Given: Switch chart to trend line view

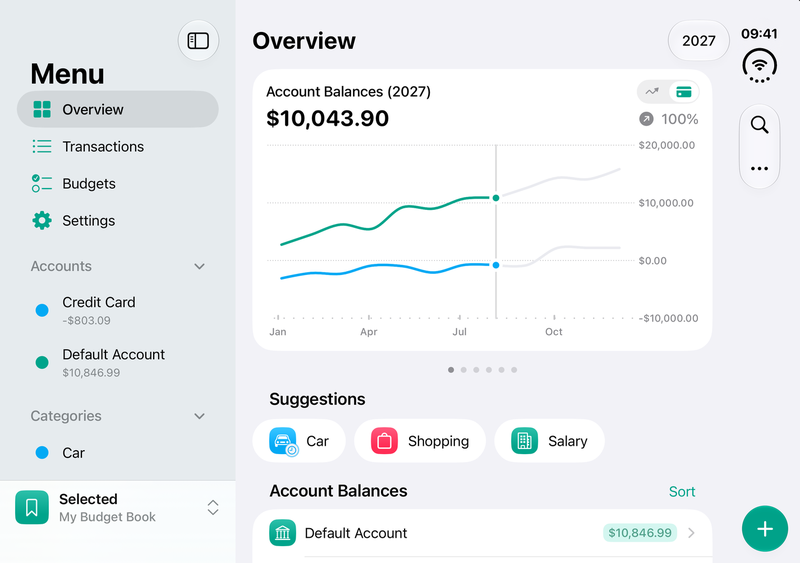Looking at the screenshot, I should (652, 92).
